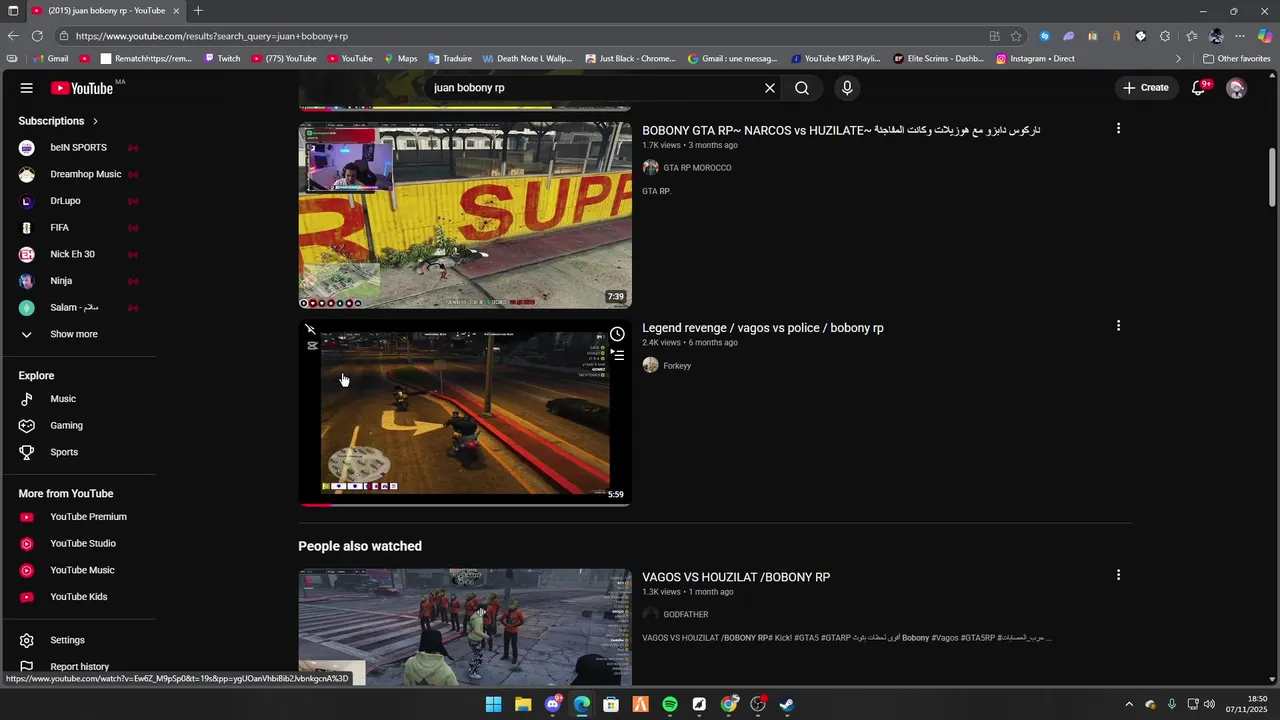Open the GTA RP MOROCCO channel
The image size is (1280, 720).
[x=697, y=168]
